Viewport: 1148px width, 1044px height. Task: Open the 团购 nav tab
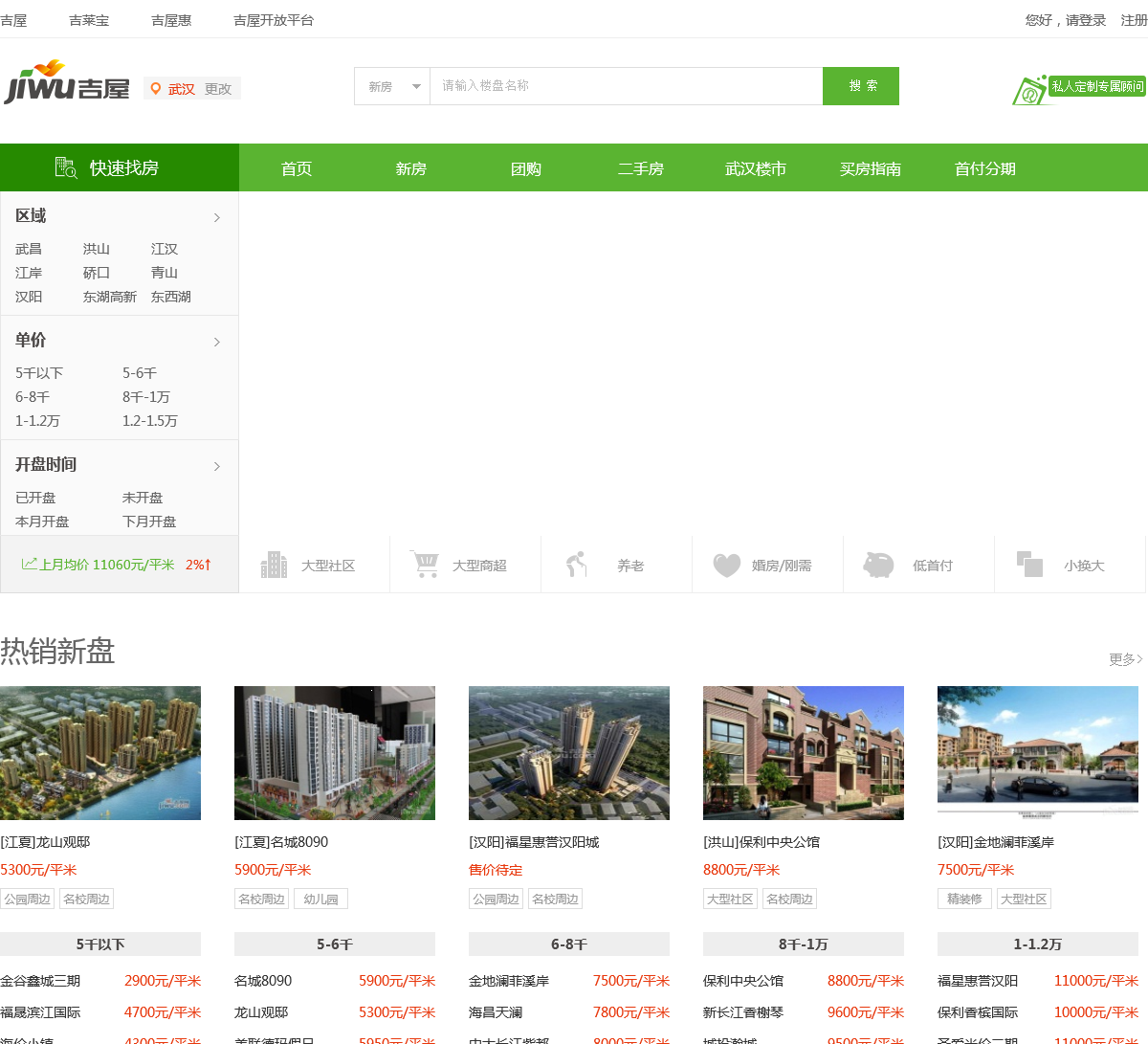click(526, 168)
